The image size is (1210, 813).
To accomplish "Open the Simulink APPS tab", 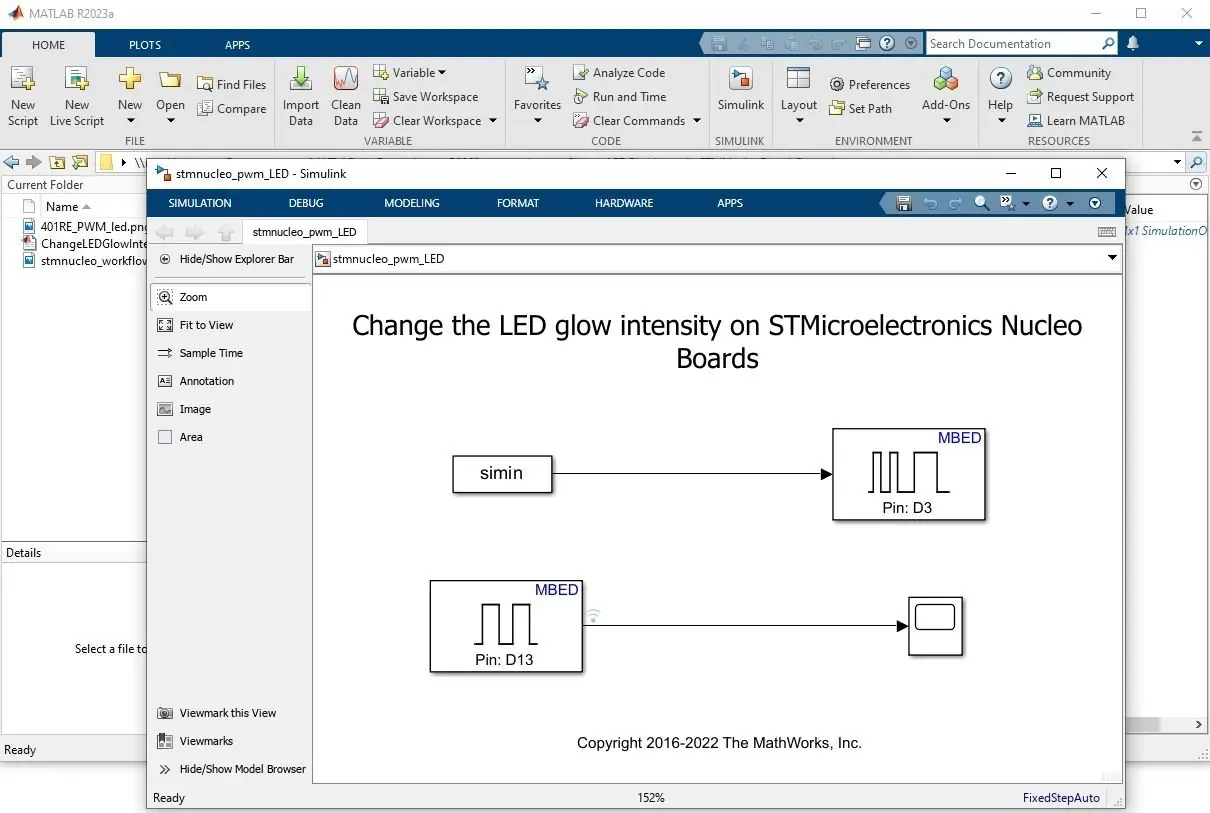I will click(x=730, y=203).
